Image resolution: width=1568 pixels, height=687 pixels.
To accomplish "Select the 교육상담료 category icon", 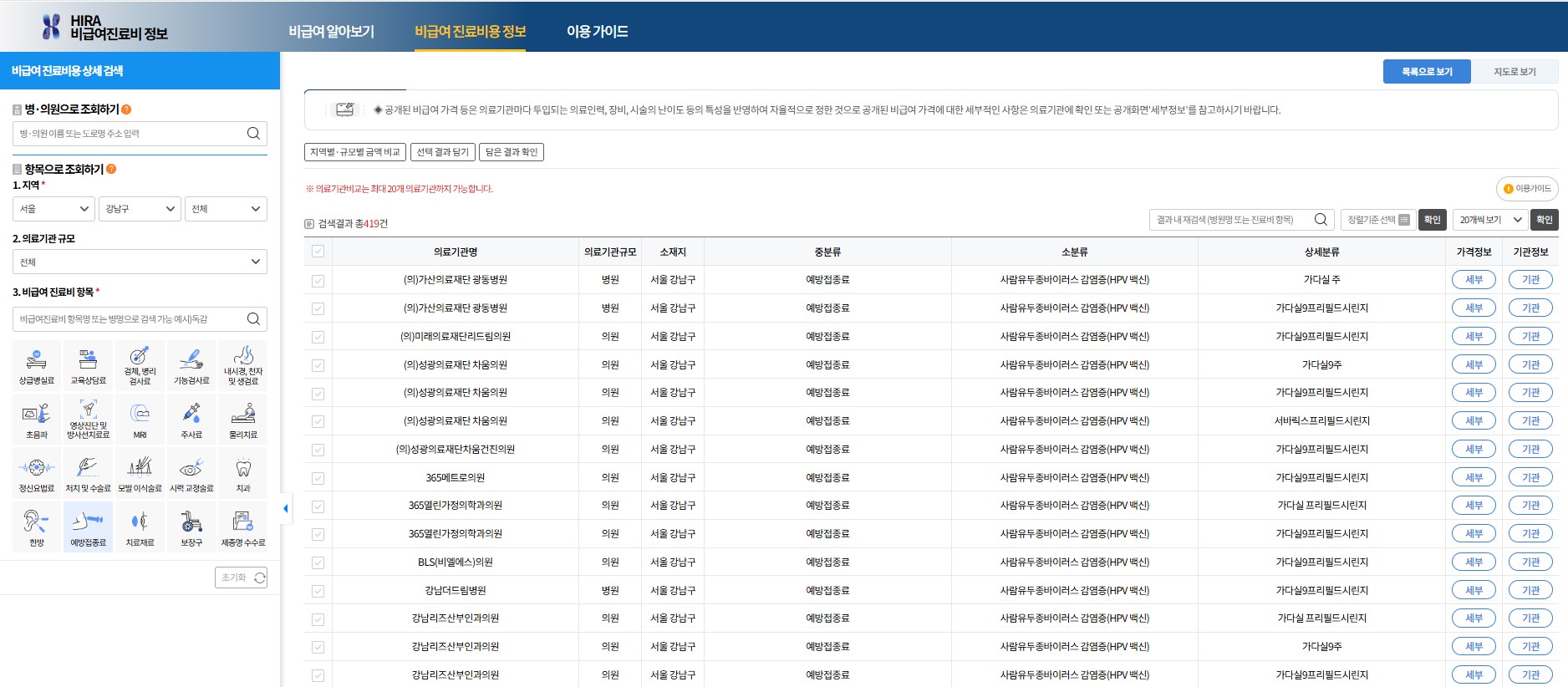I will pos(88,365).
